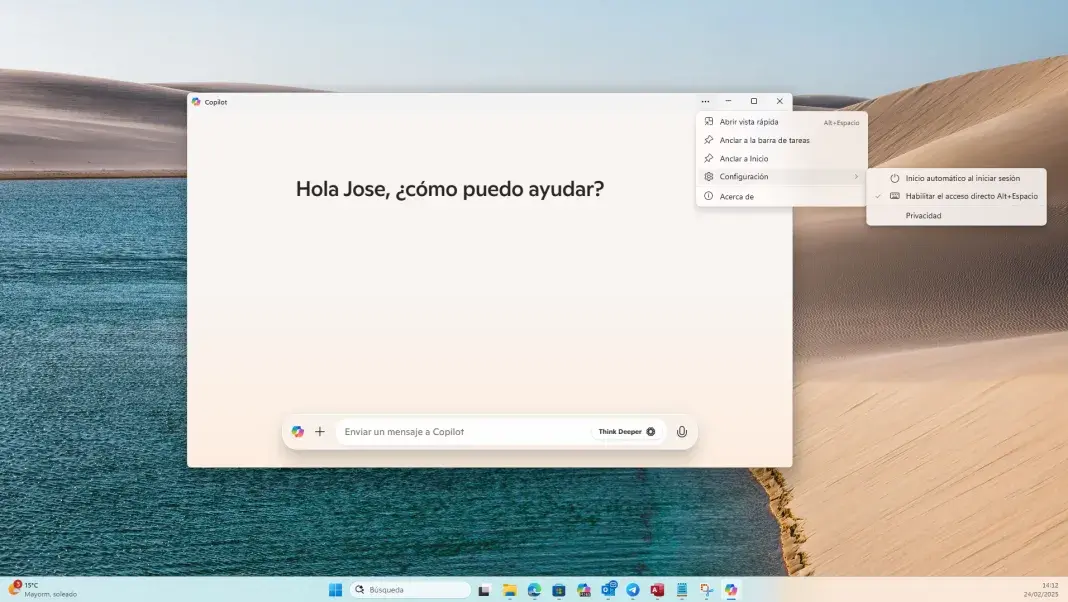Select Anclar a Inicio menu entry
1068x602 pixels.
743,159
